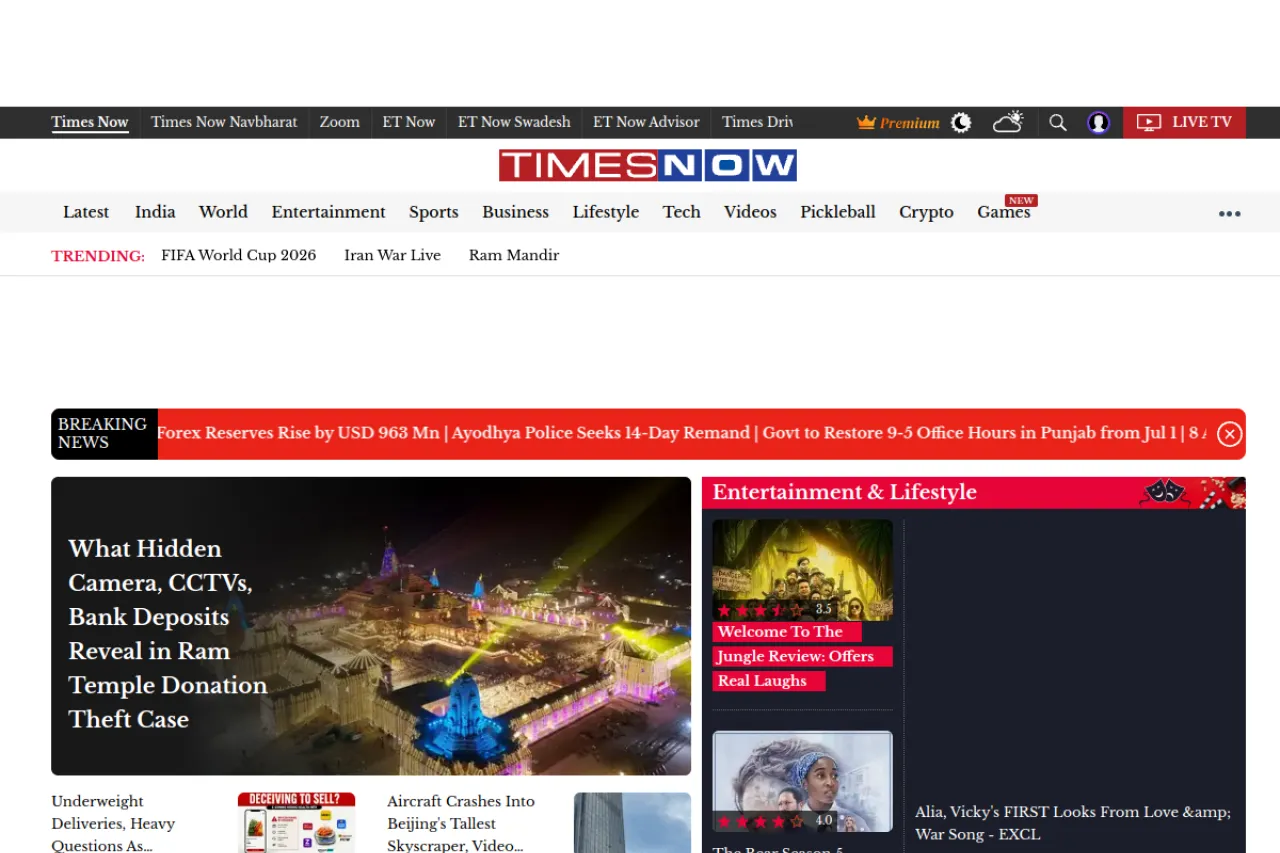1280x853 pixels.
Task: Open trending Iran War Live
Action: click(x=392, y=255)
